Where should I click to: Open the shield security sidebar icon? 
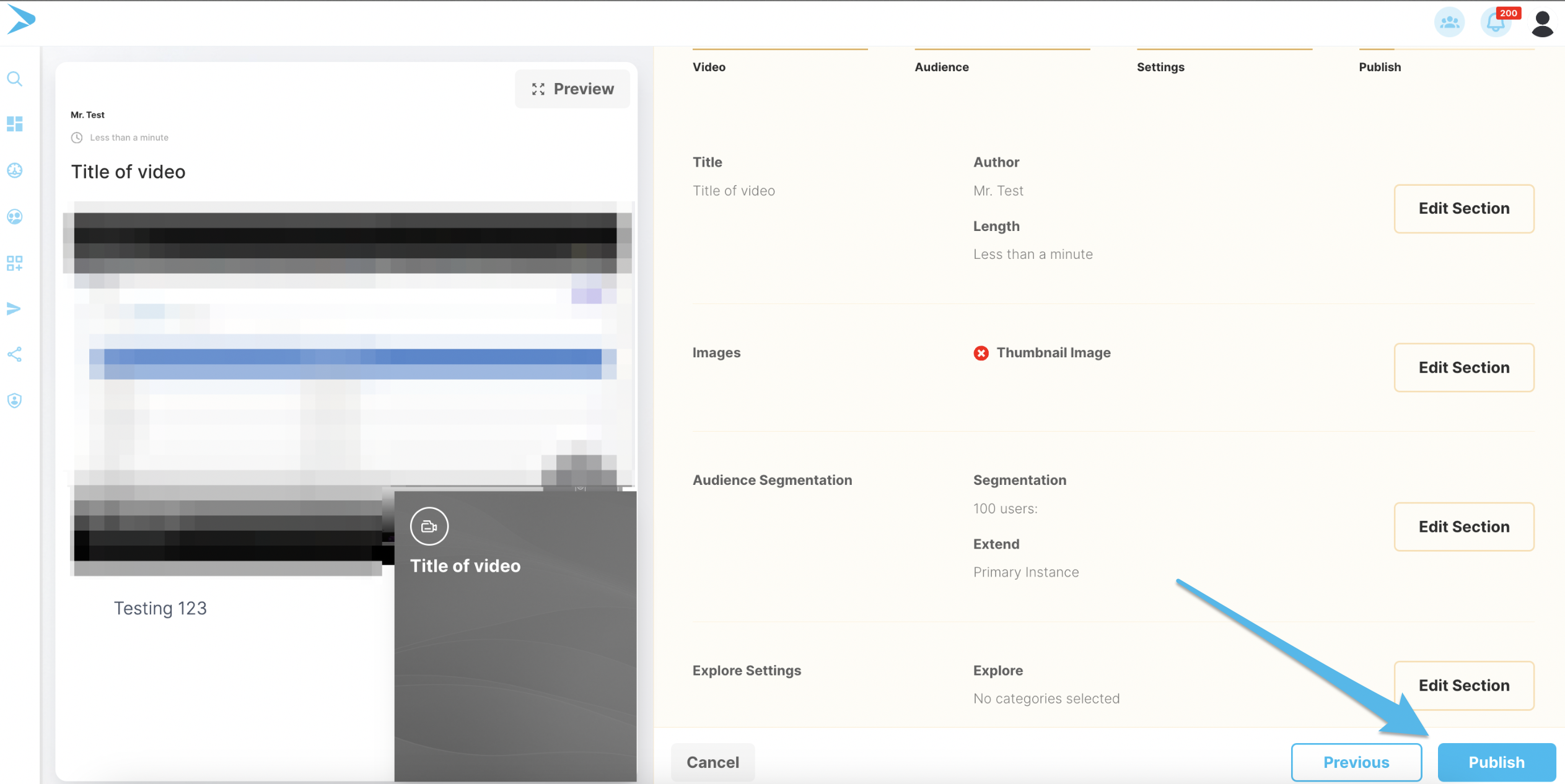(15, 401)
